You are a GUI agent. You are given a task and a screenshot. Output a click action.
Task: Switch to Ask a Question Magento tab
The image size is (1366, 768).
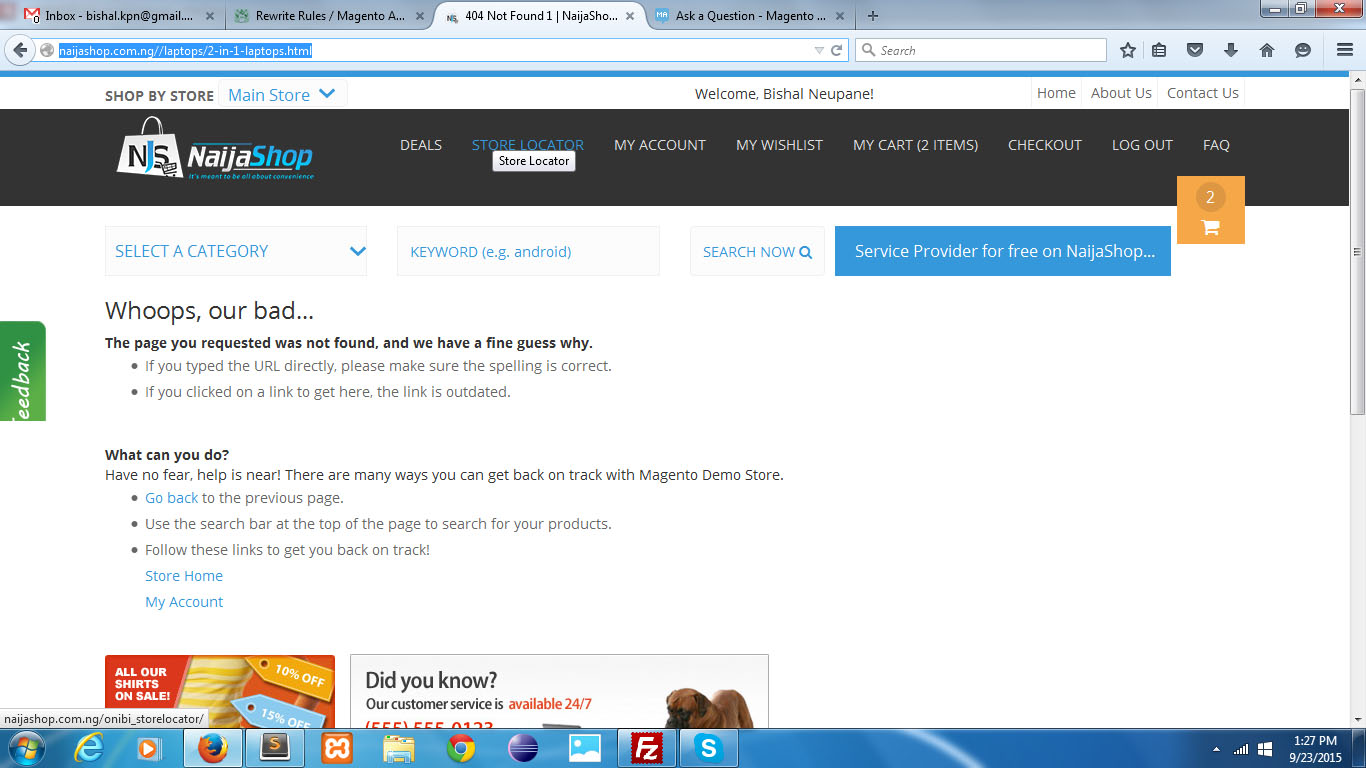coord(749,16)
